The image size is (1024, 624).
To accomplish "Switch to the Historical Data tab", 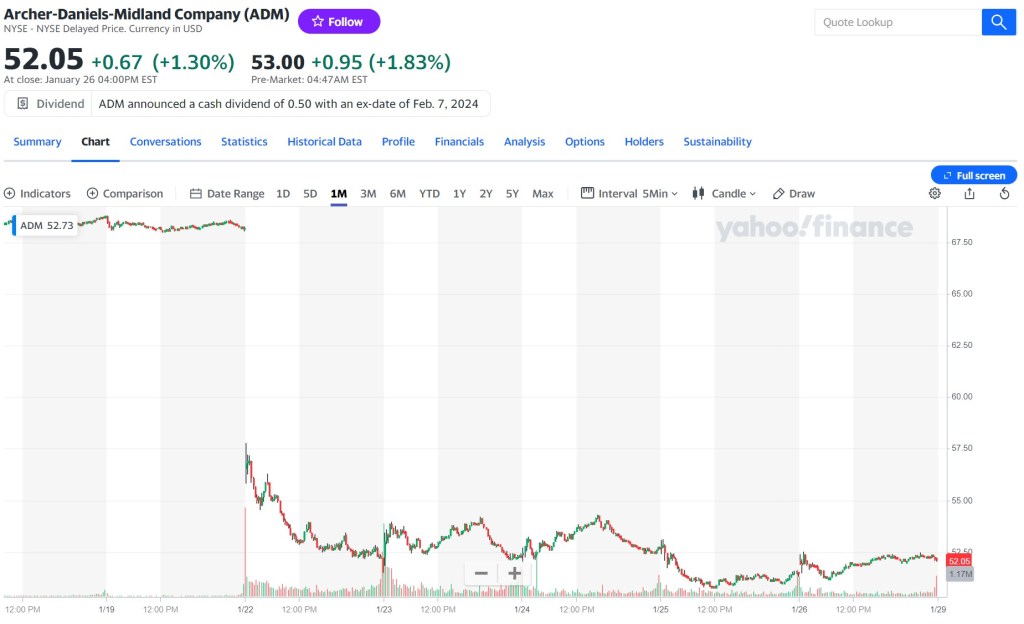I will 324,142.
